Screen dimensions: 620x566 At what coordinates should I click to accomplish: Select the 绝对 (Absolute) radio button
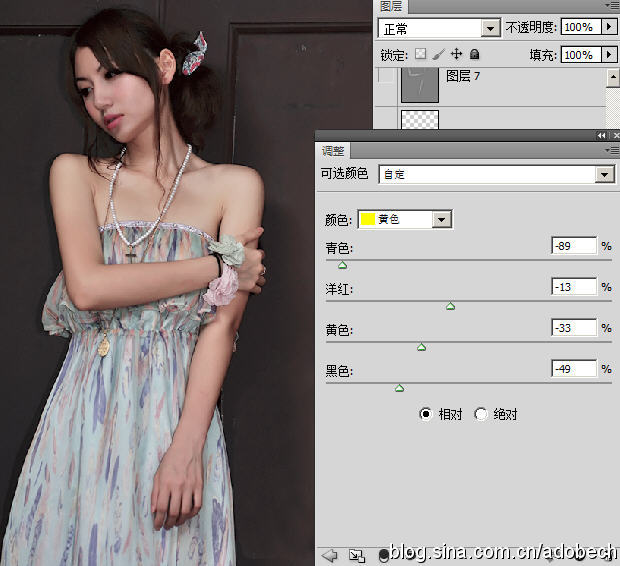(481, 414)
